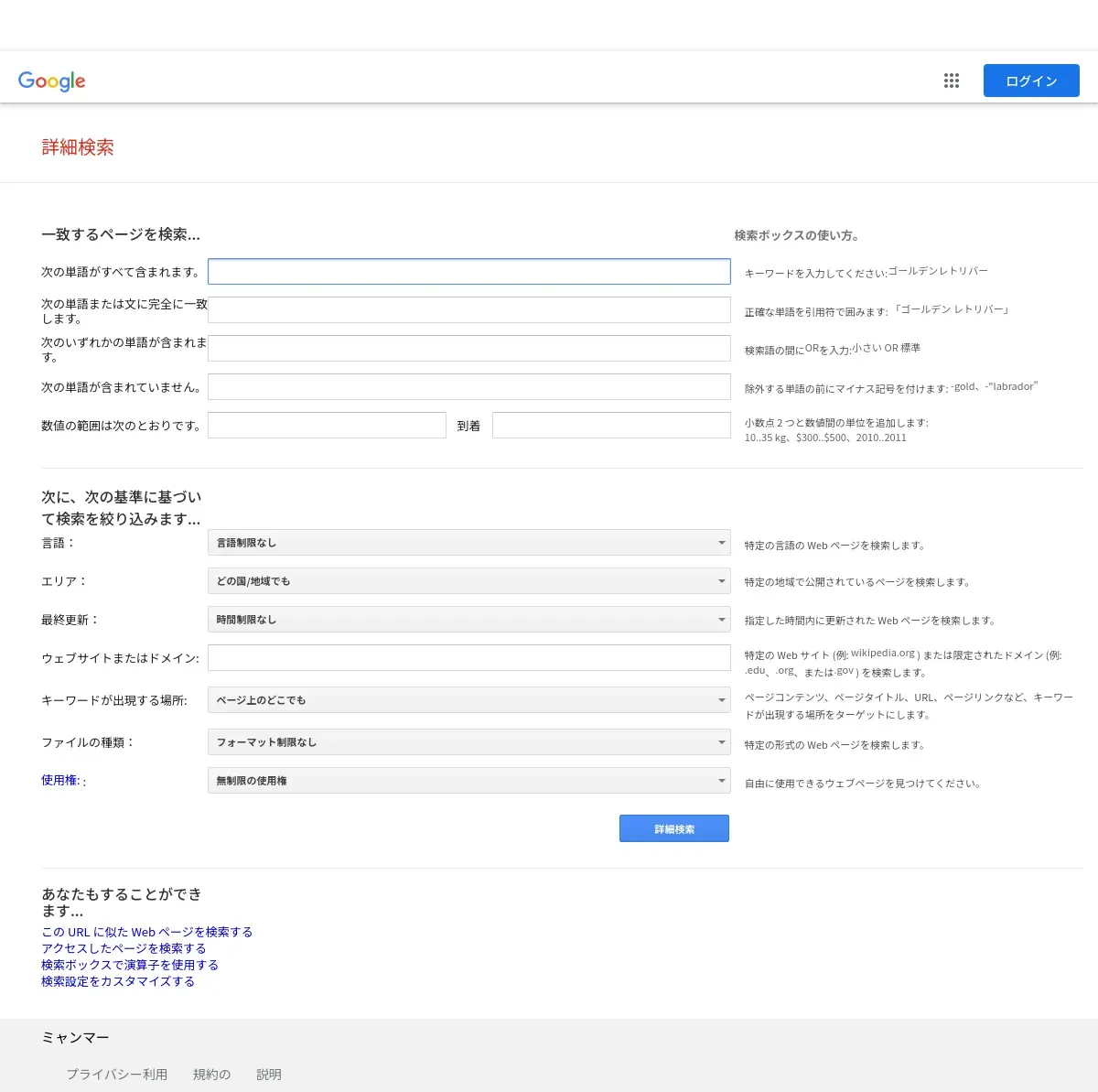Open the 使用権 usage rights dropdown
Viewport: 1098px width, 1092px height.
(468, 781)
